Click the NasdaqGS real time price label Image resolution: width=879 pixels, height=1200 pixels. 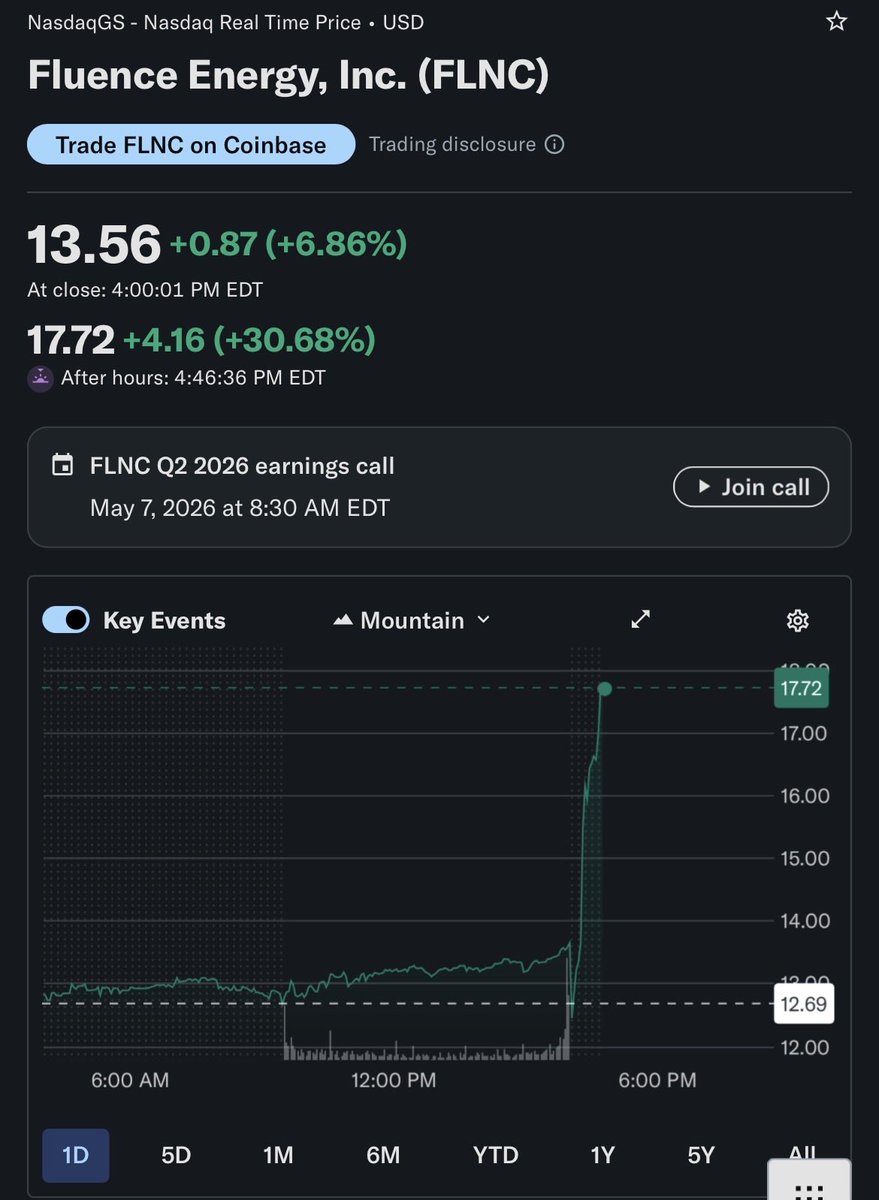click(x=225, y=21)
